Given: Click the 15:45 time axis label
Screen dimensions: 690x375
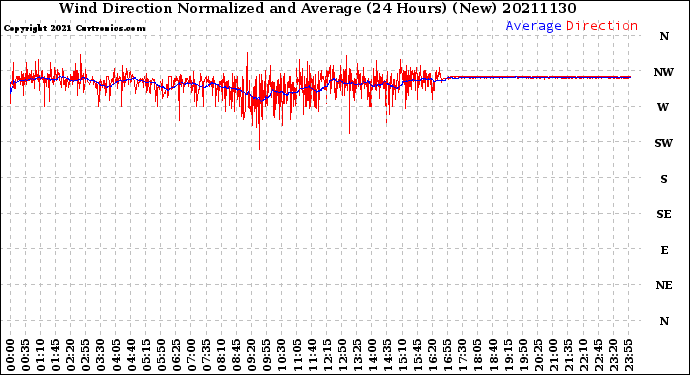Looking at the screenshot, I should coord(417,355).
